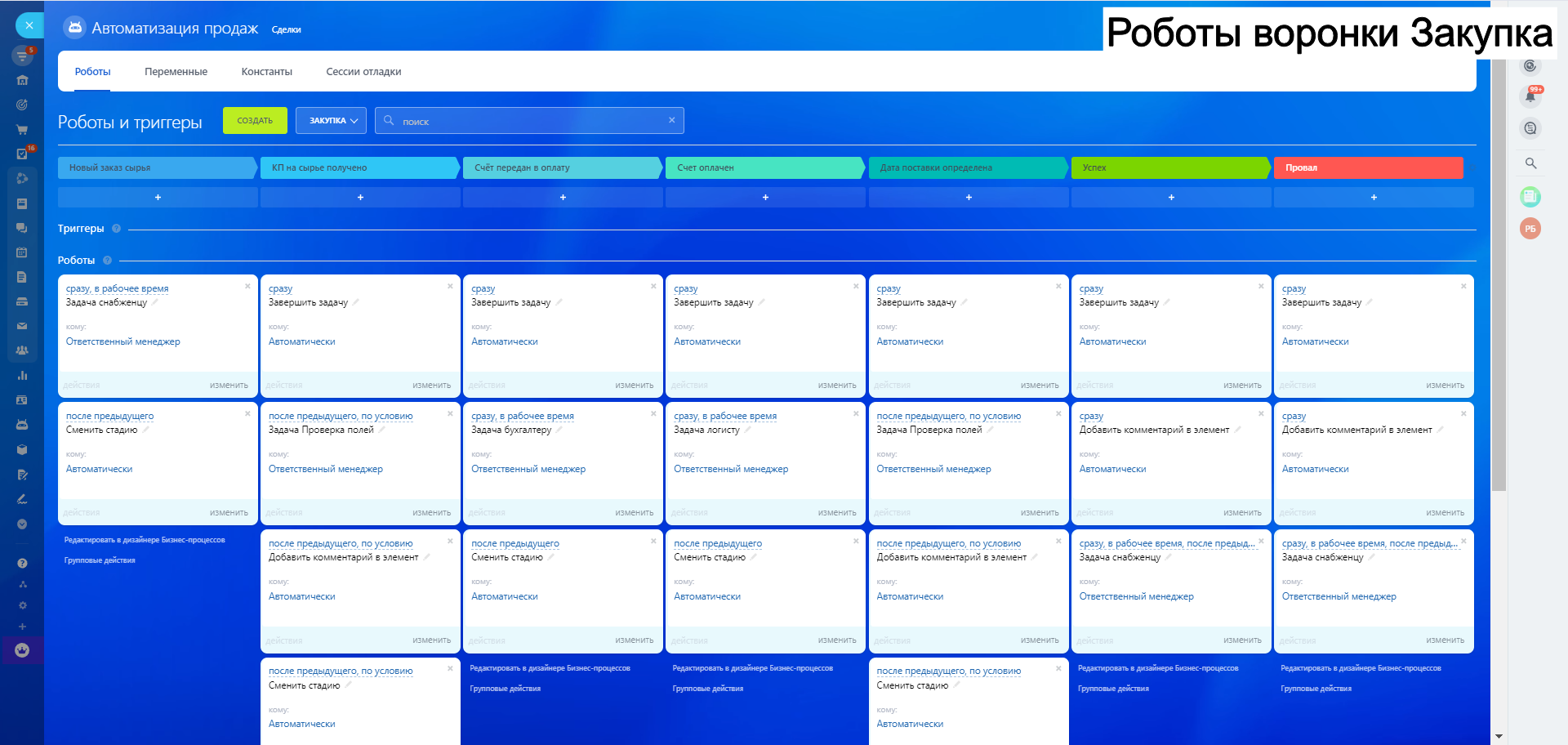Add a trigger under Счёт передан в оплату
Image resolution: width=1568 pixels, height=745 pixels.
(x=563, y=198)
